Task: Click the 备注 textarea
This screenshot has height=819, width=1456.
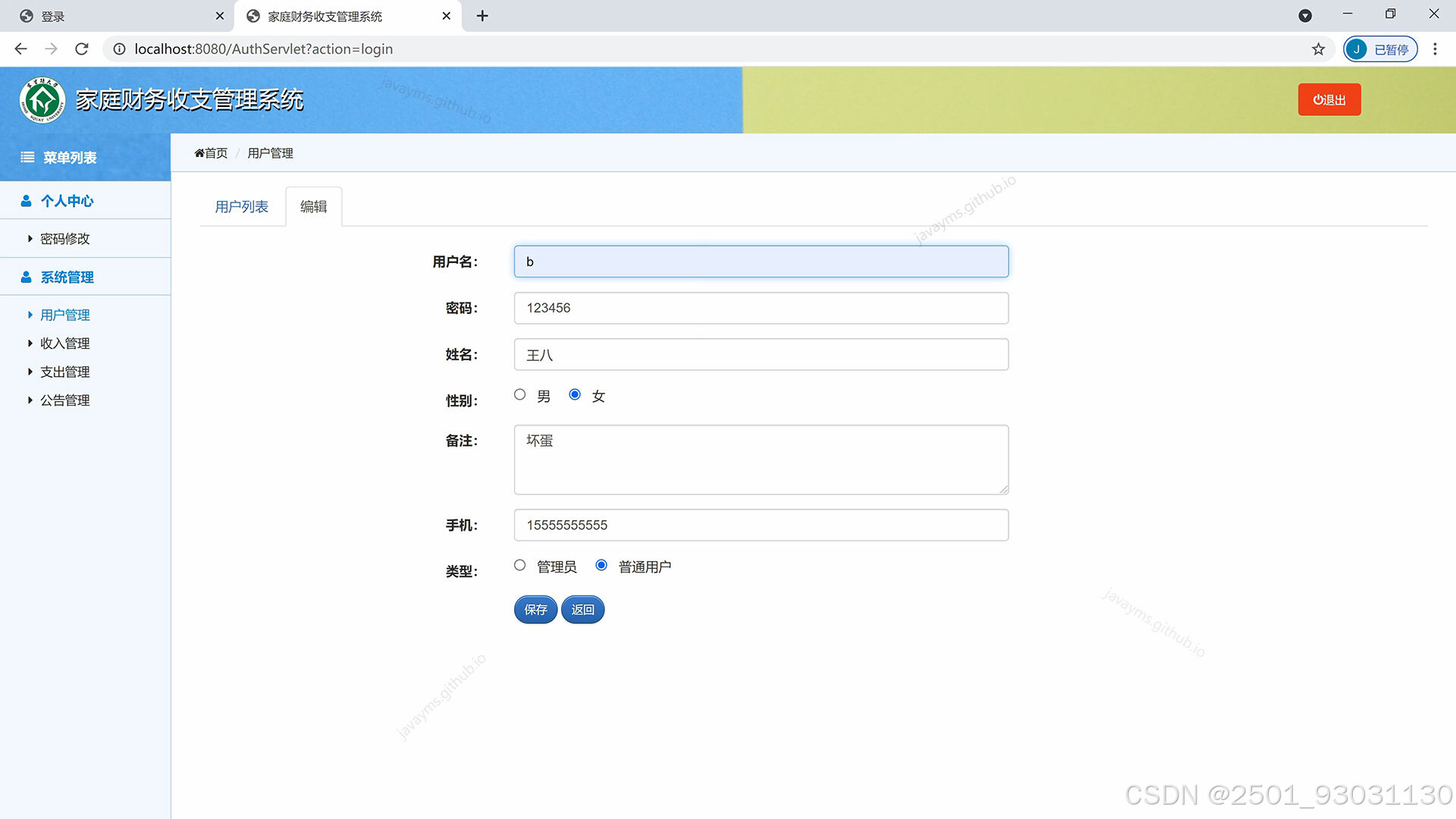Action: pyautogui.click(x=761, y=460)
